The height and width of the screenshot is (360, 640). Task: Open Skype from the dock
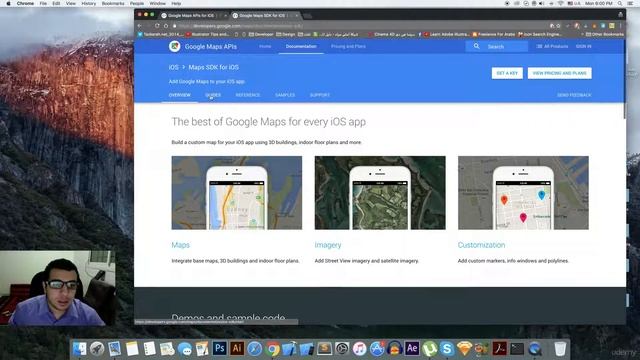click(447, 349)
